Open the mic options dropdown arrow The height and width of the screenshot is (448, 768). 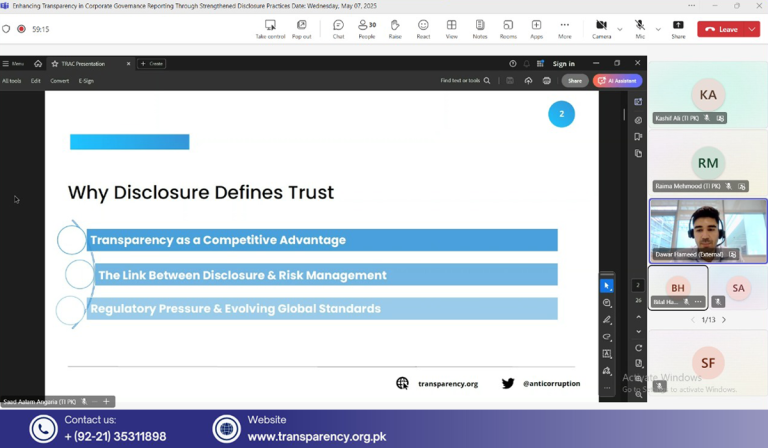pyautogui.click(x=657, y=29)
